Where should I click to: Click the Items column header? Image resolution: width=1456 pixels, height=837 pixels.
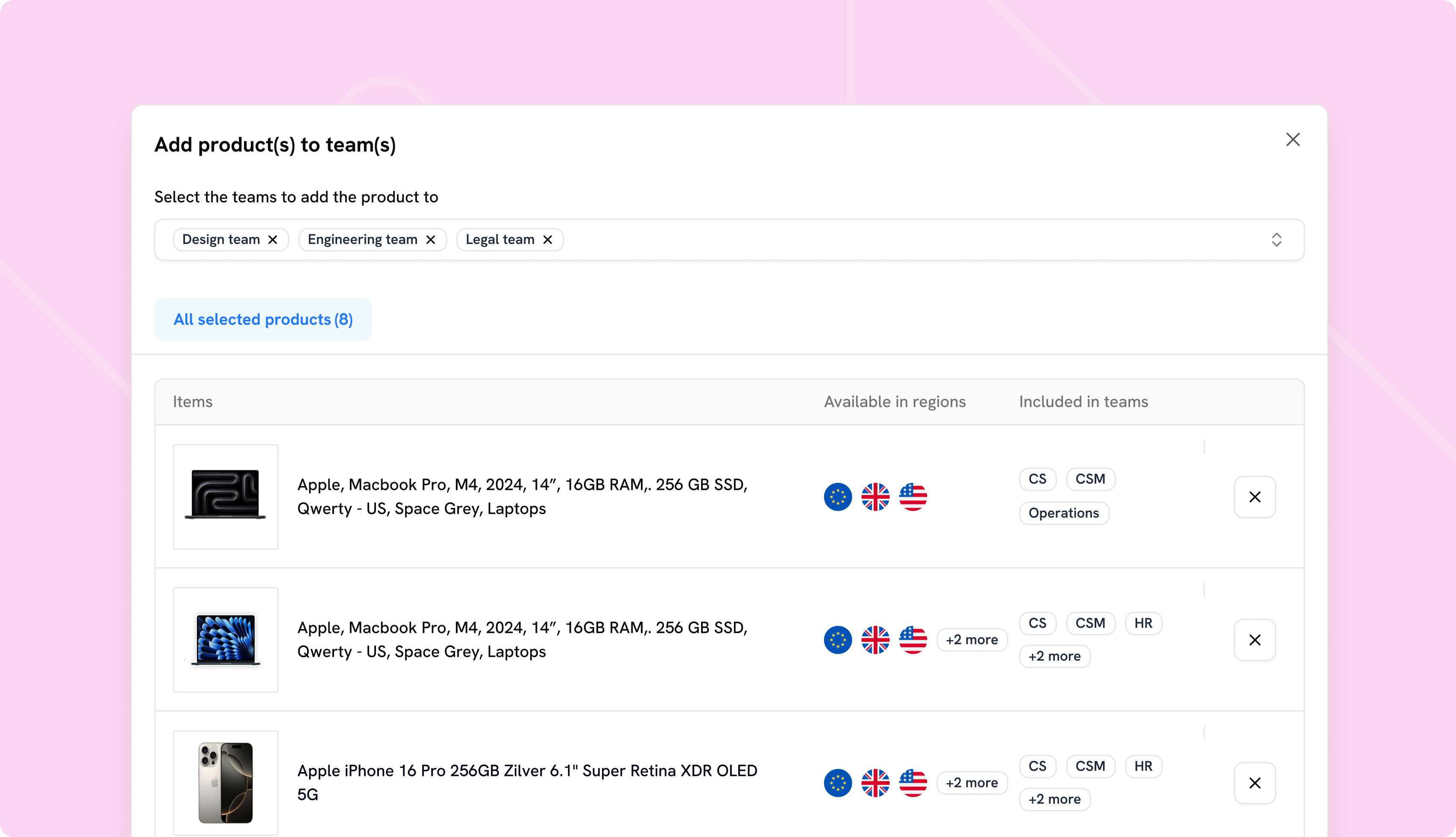click(193, 402)
